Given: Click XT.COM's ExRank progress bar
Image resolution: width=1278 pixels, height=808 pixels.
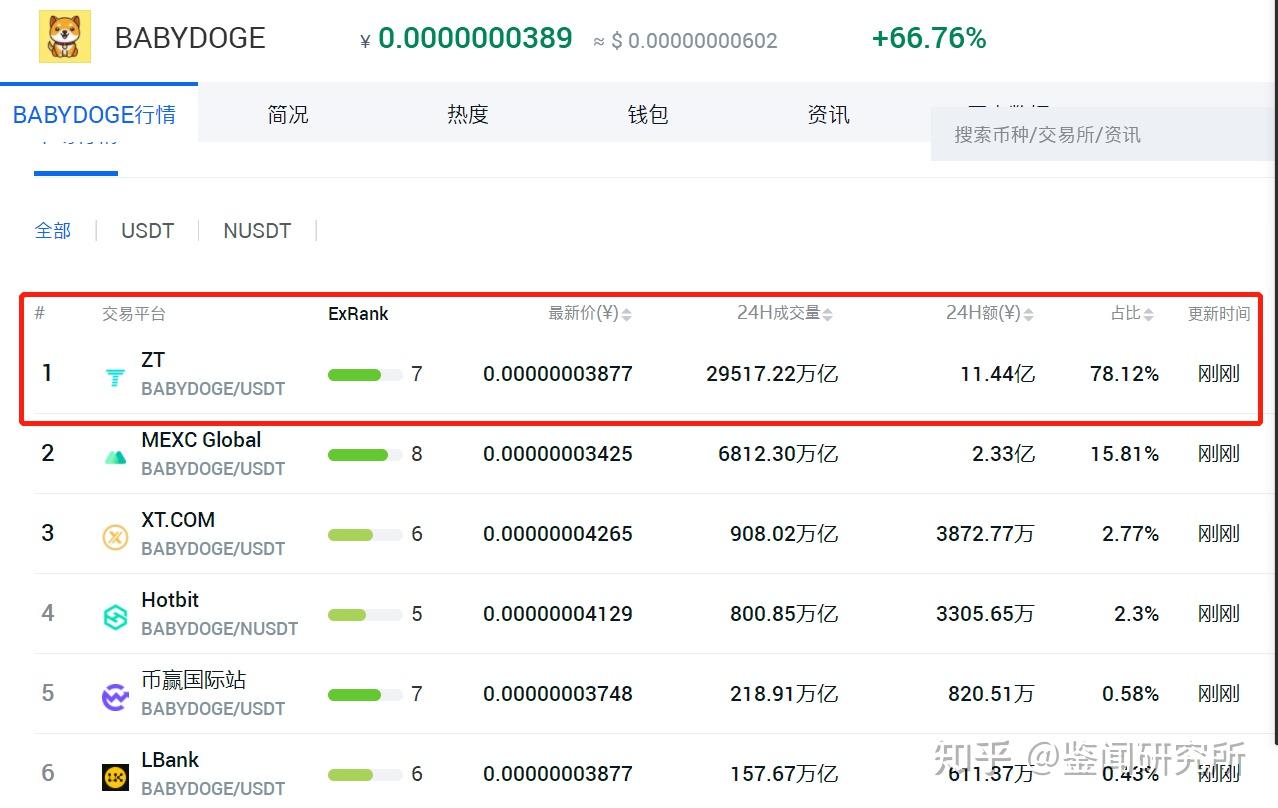Looking at the screenshot, I should [365, 535].
